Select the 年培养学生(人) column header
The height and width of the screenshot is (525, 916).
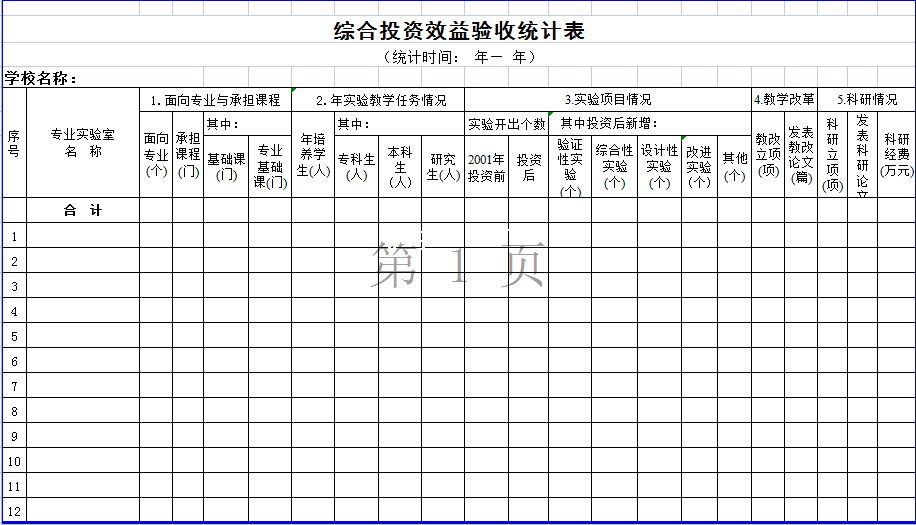313,155
